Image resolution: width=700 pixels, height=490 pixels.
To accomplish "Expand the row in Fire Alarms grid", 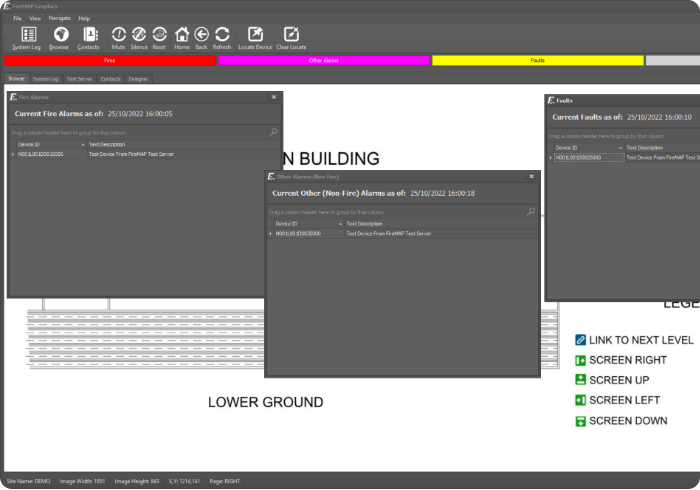I will (13, 155).
